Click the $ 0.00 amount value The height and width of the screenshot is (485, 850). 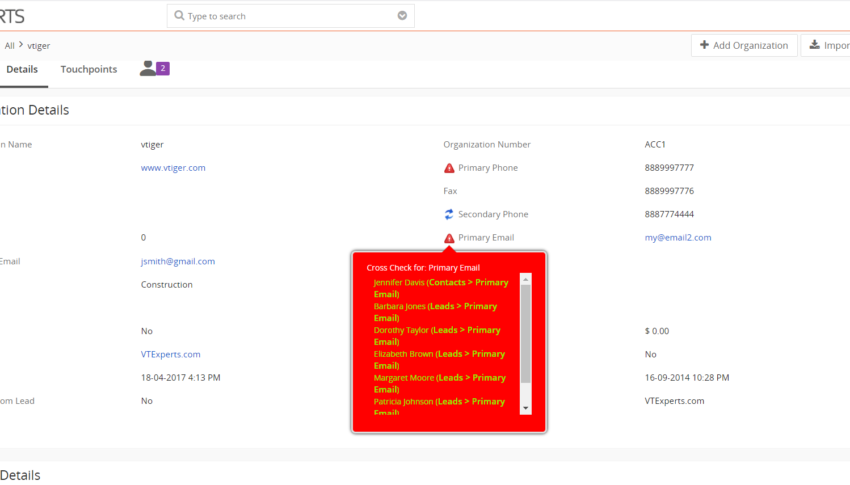point(656,331)
